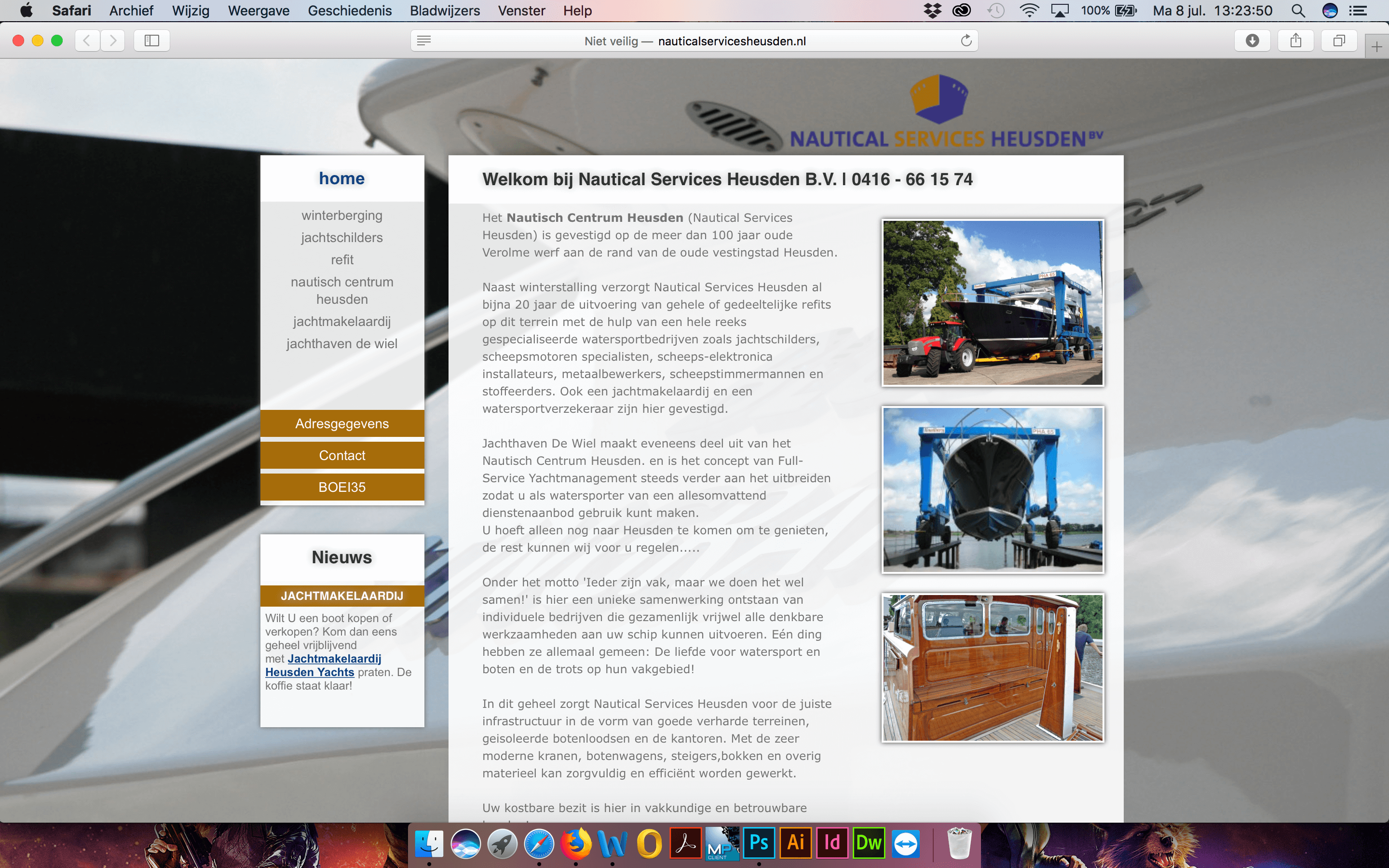
Task: Launch Photoshop from the Dock
Action: [759, 843]
